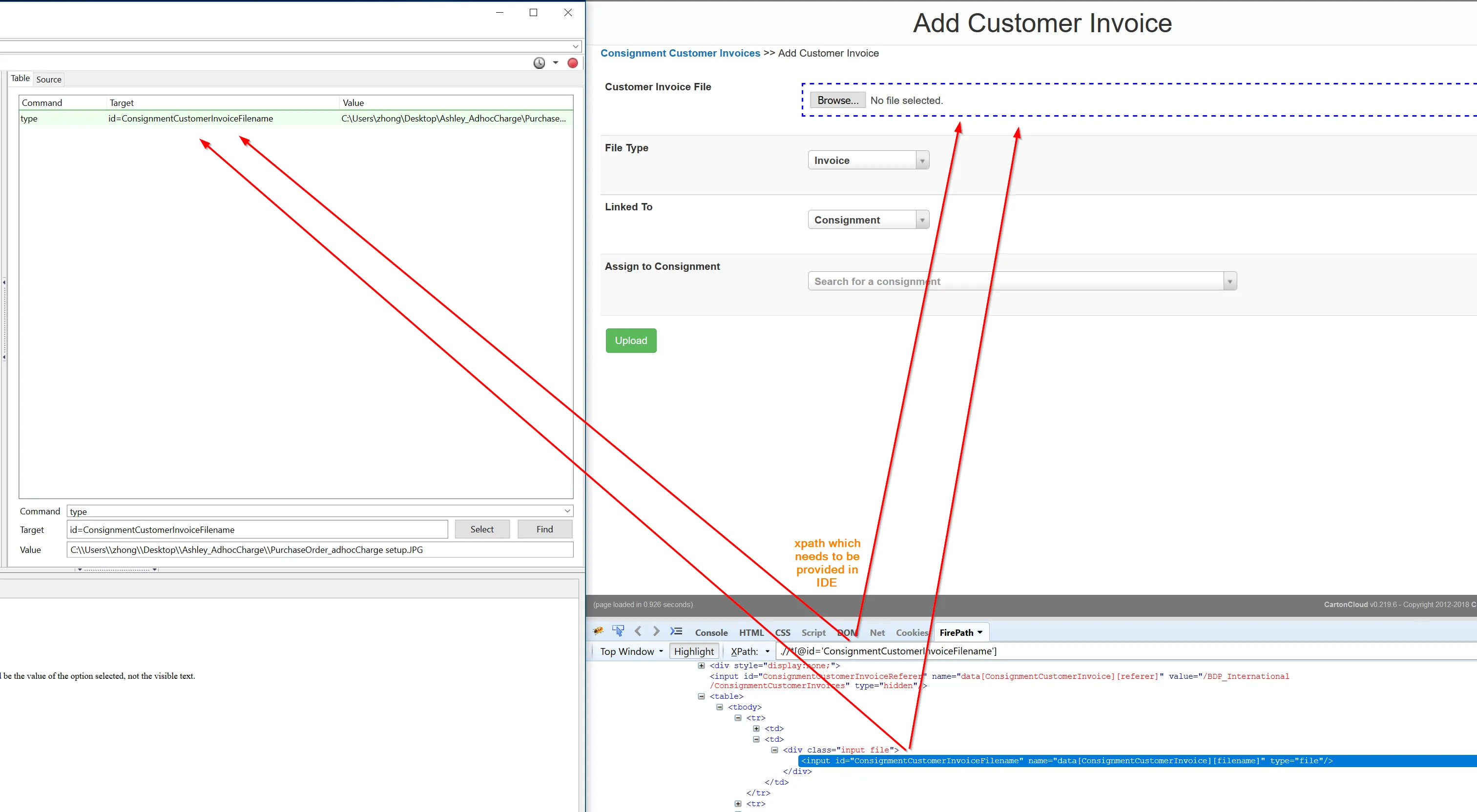This screenshot has height=812, width=1477.
Task: Open the Top Window dropdown
Action: (631, 651)
